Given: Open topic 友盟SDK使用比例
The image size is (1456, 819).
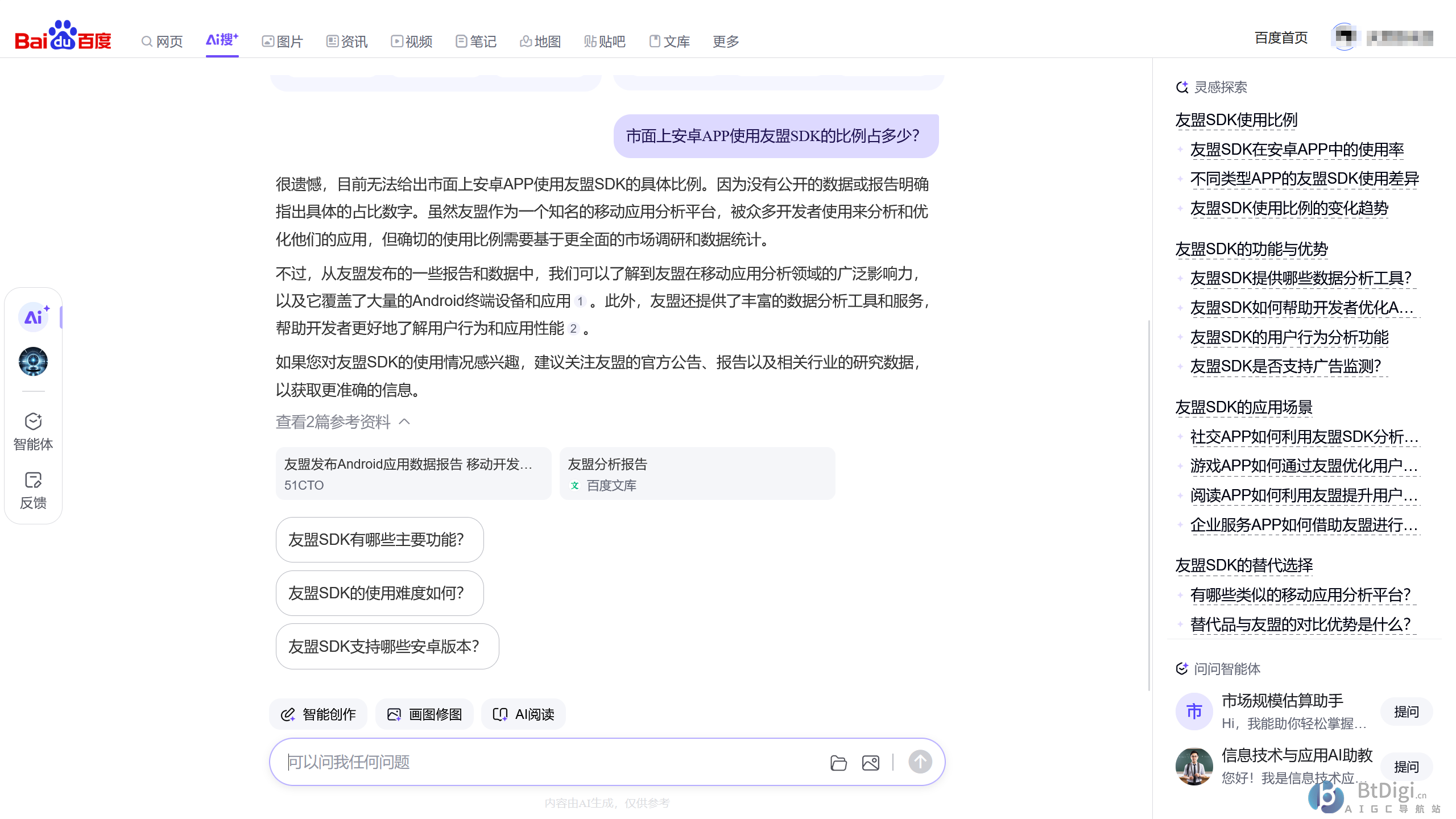Looking at the screenshot, I should tap(1236, 120).
